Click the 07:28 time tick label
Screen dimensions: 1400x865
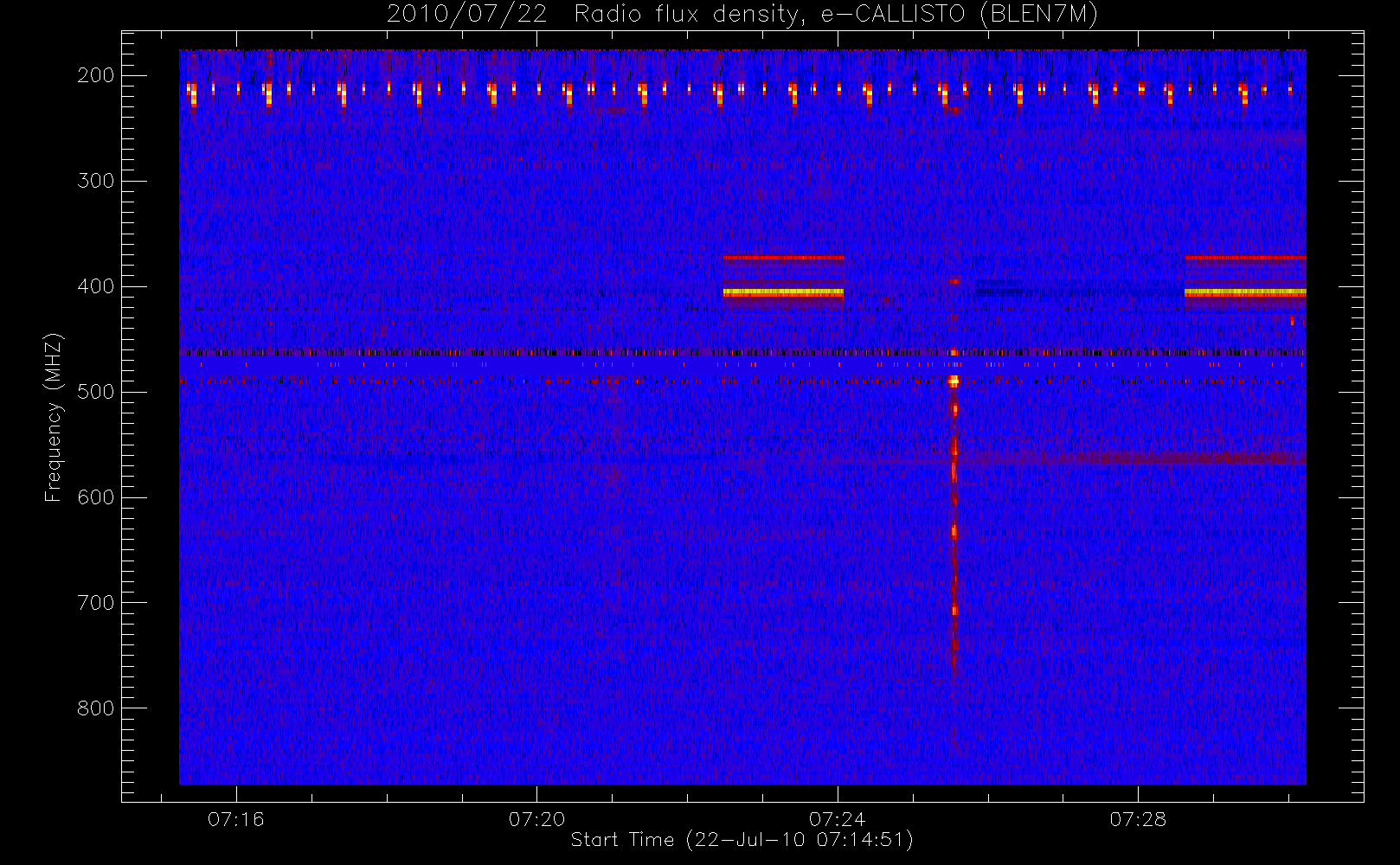pyautogui.click(x=1138, y=819)
